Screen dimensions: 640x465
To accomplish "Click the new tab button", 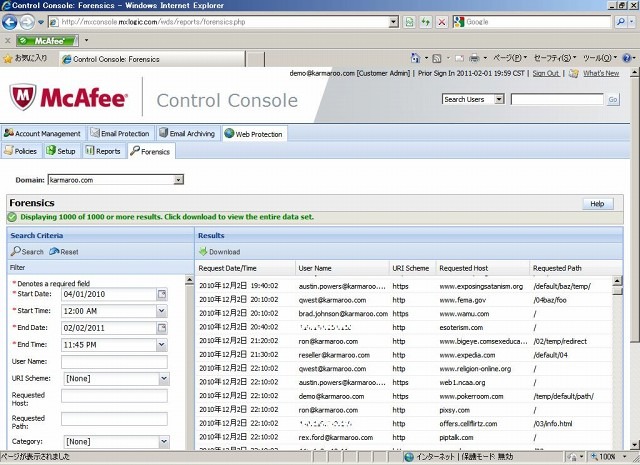I will [x=255, y=59].
